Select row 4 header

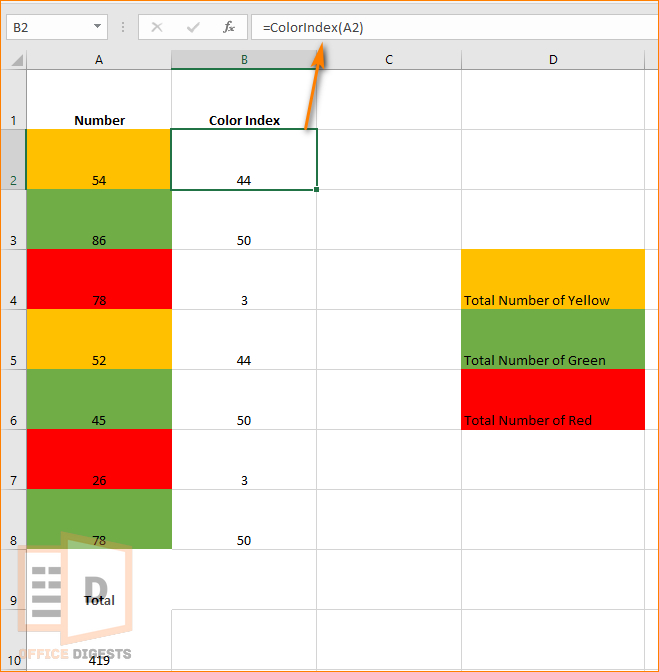coord(14,279)
